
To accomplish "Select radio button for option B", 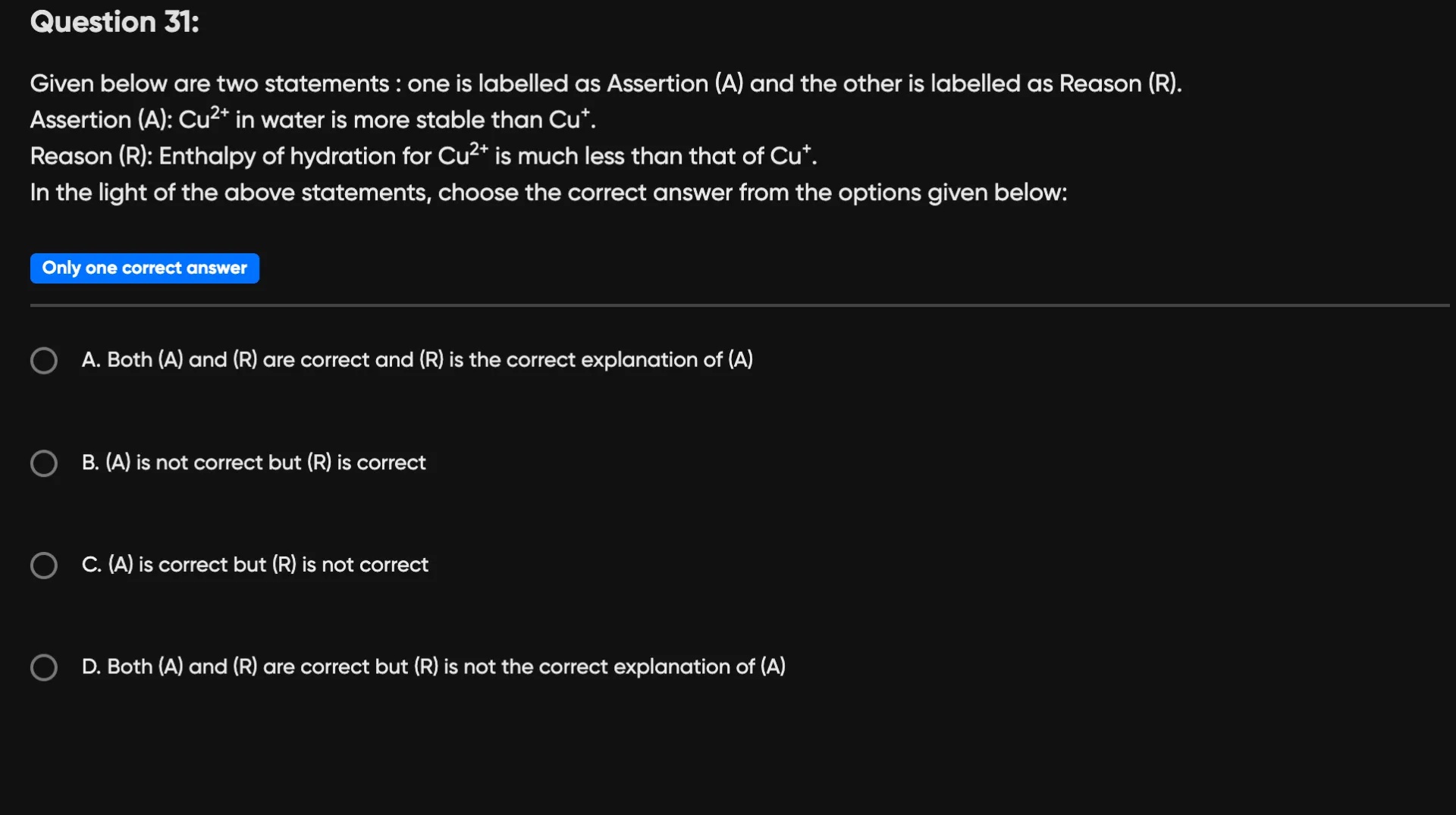I will [43, 462].
